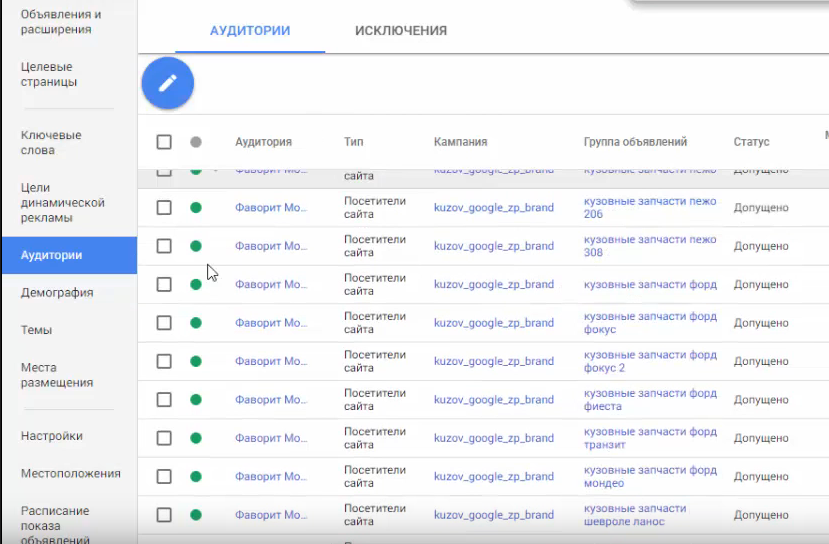
Task: Open kuzov_google_zp_brand campaign in форд фиеста row
Action: [494, 400]
